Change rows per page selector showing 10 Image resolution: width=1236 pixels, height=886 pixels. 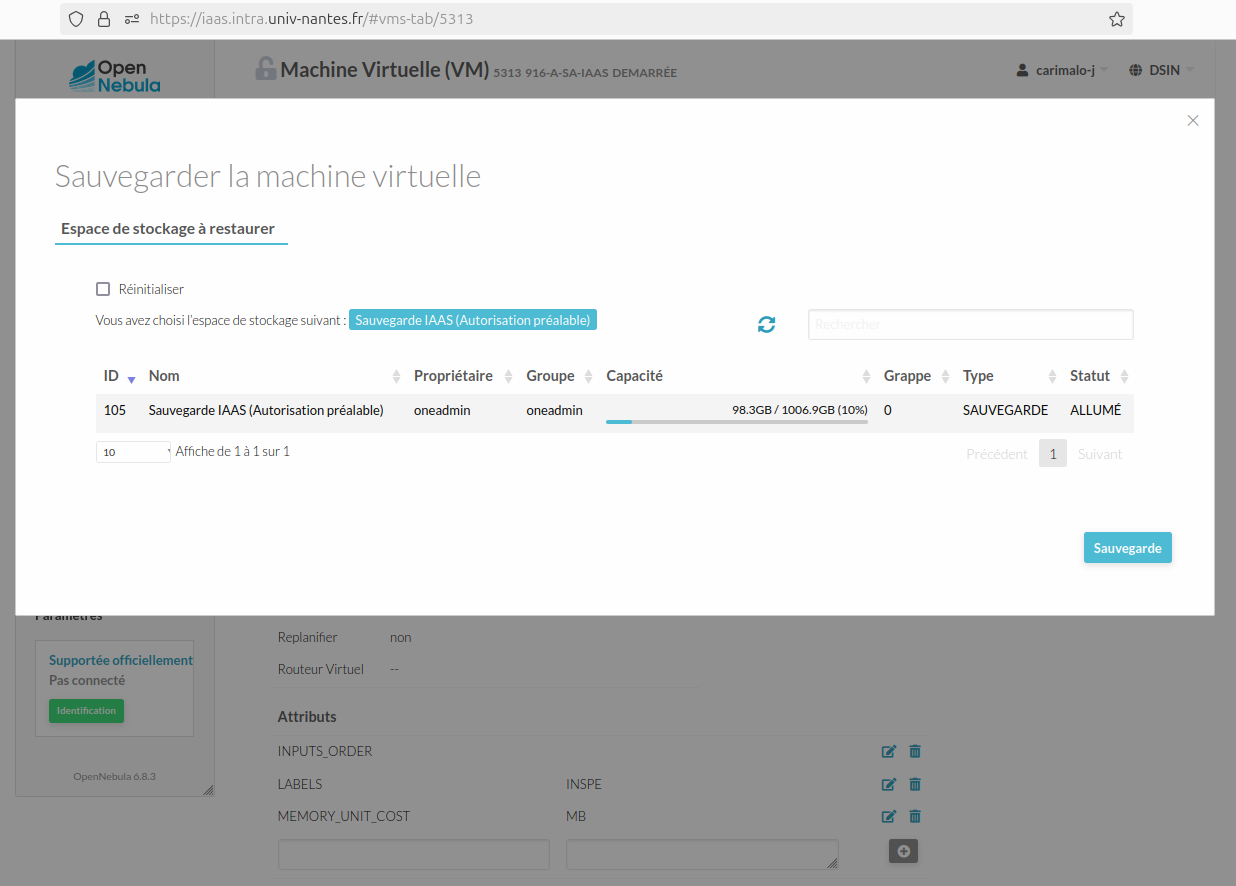[x=132, y=452]
